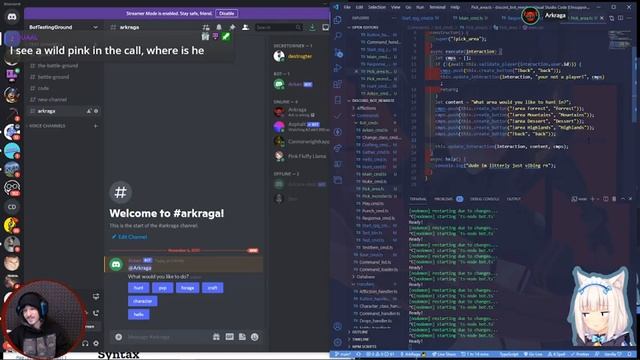Open VS Code Source Control icon

click(x=338, y=52)
